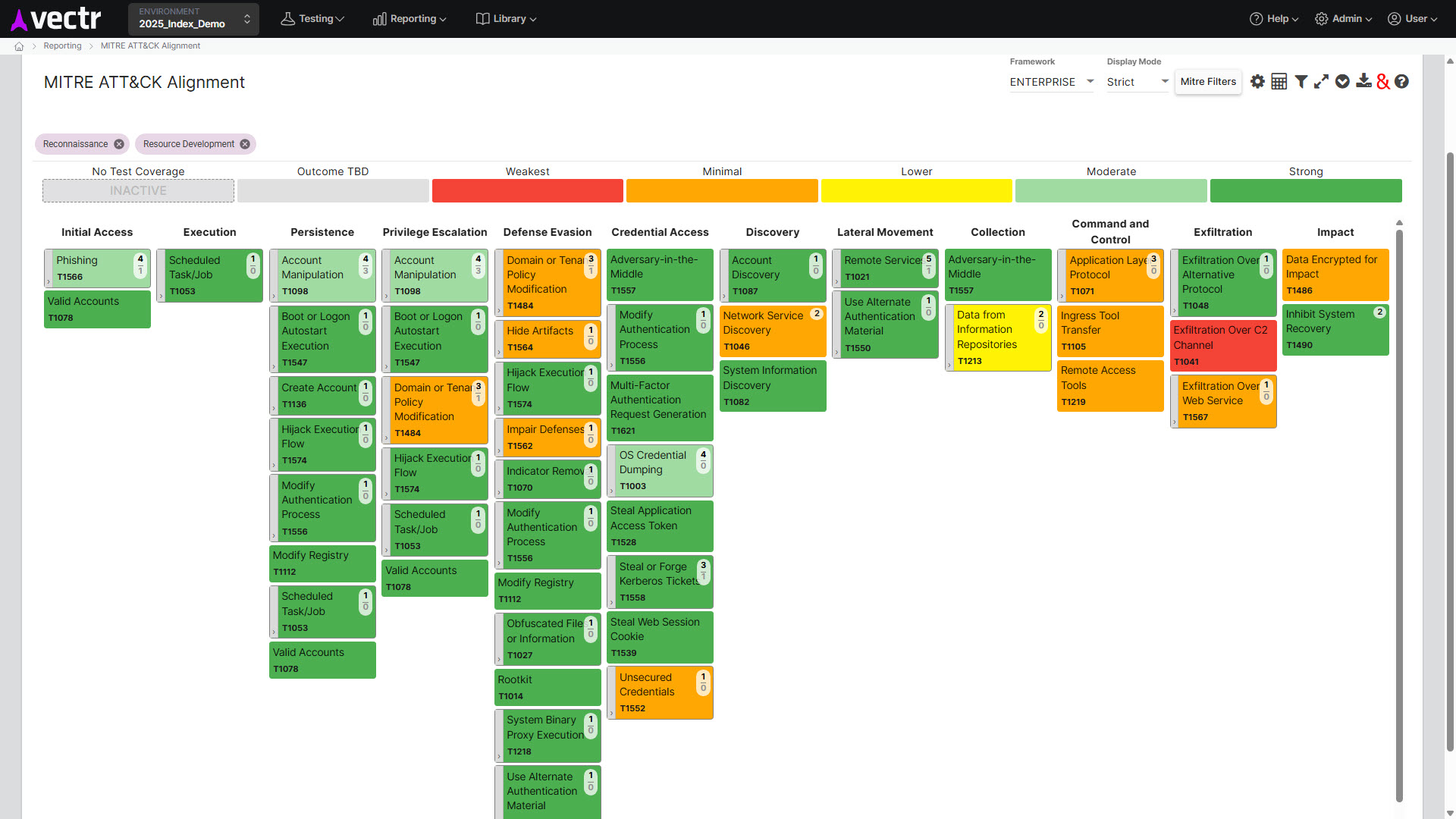The width and height of the screenshot is (1456, 819).
Task: Open the ENTERPRISE framework dropdown
Action: (x=1051, y=82)
